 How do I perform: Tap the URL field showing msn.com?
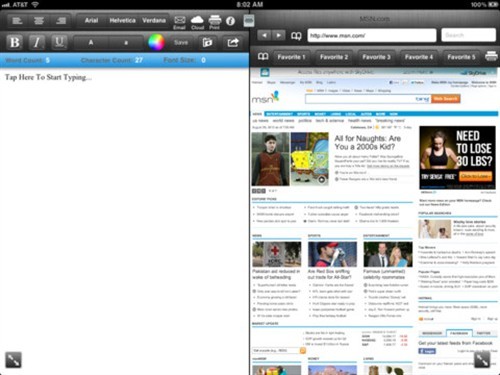[x=372, y=35]
